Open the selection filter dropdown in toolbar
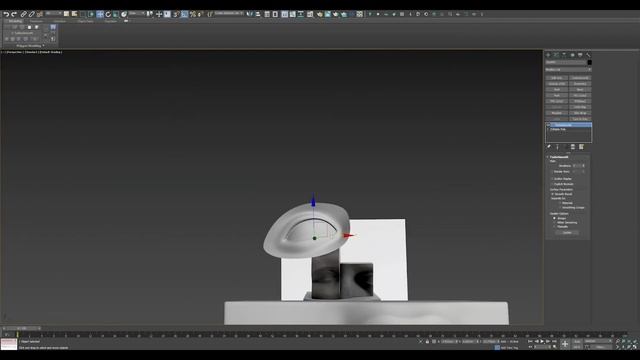Screen dimensions: 640x360 pyautogui.click(x=53, y=13)
